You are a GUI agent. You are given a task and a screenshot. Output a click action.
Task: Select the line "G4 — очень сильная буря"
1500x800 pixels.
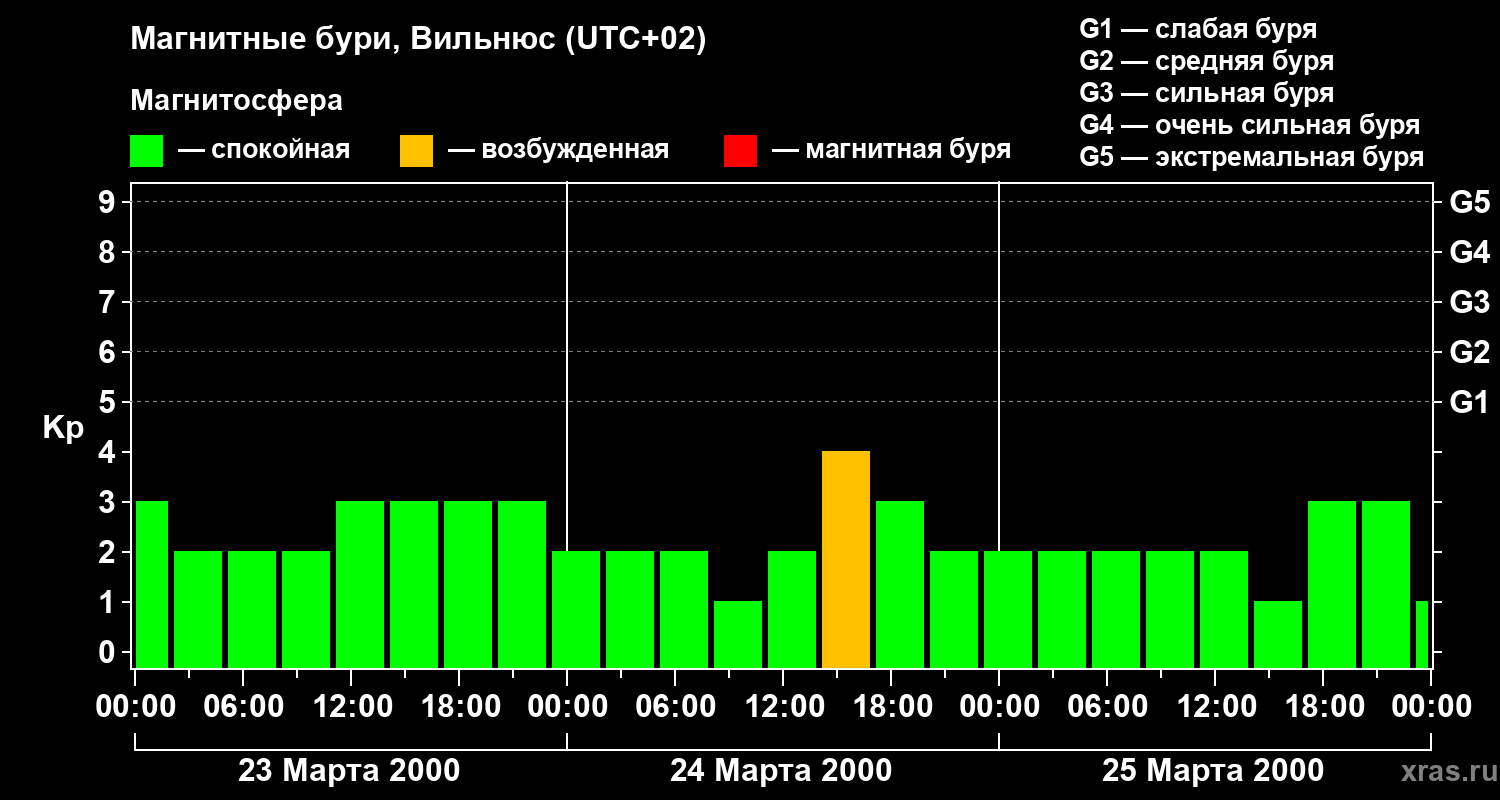1249,125
